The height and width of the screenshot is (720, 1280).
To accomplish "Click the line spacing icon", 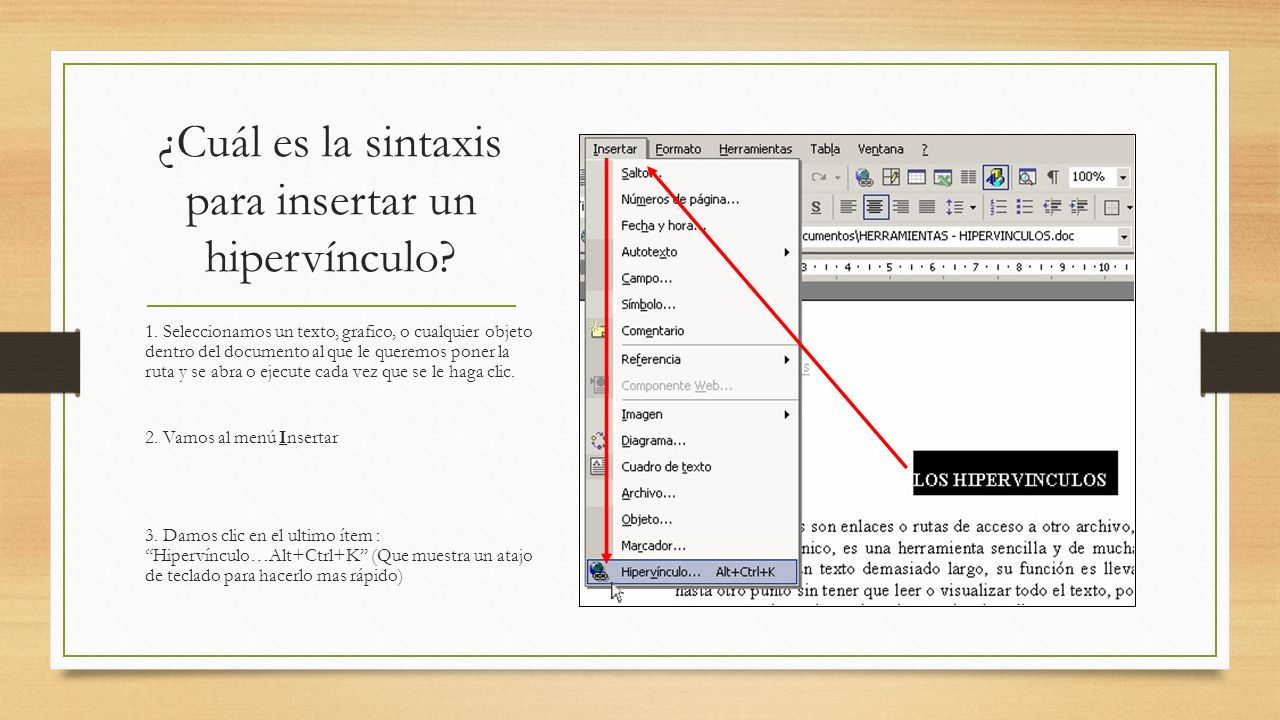I will [x=953, y=207].
